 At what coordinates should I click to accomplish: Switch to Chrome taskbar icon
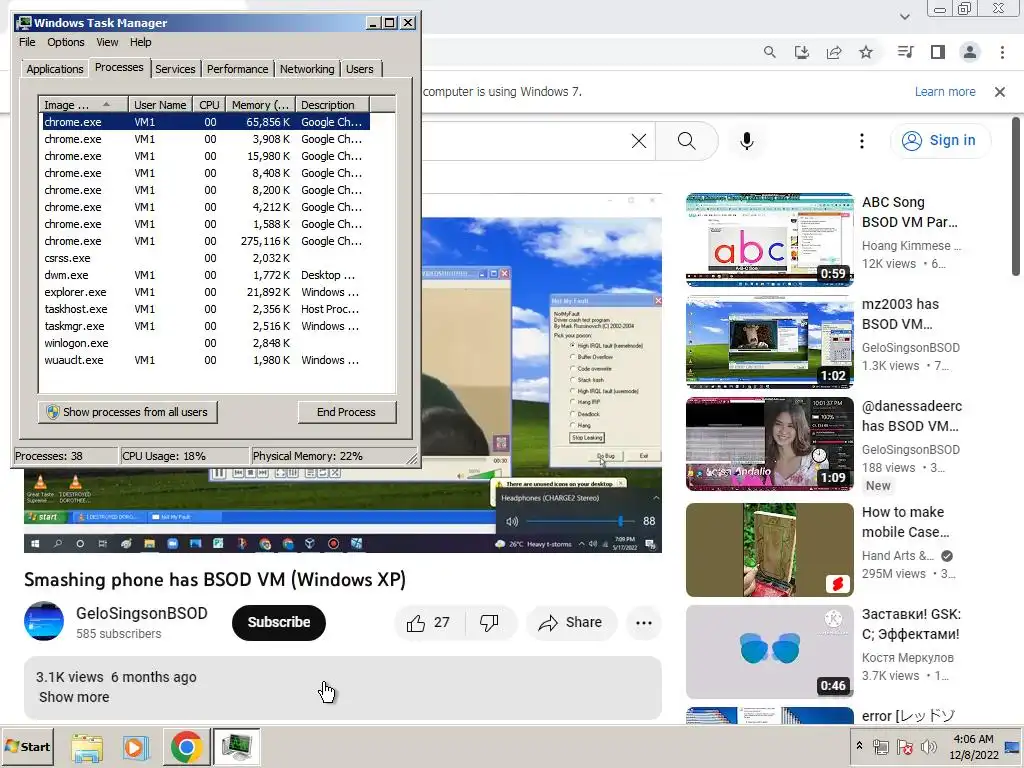click(x=186, y=747)
